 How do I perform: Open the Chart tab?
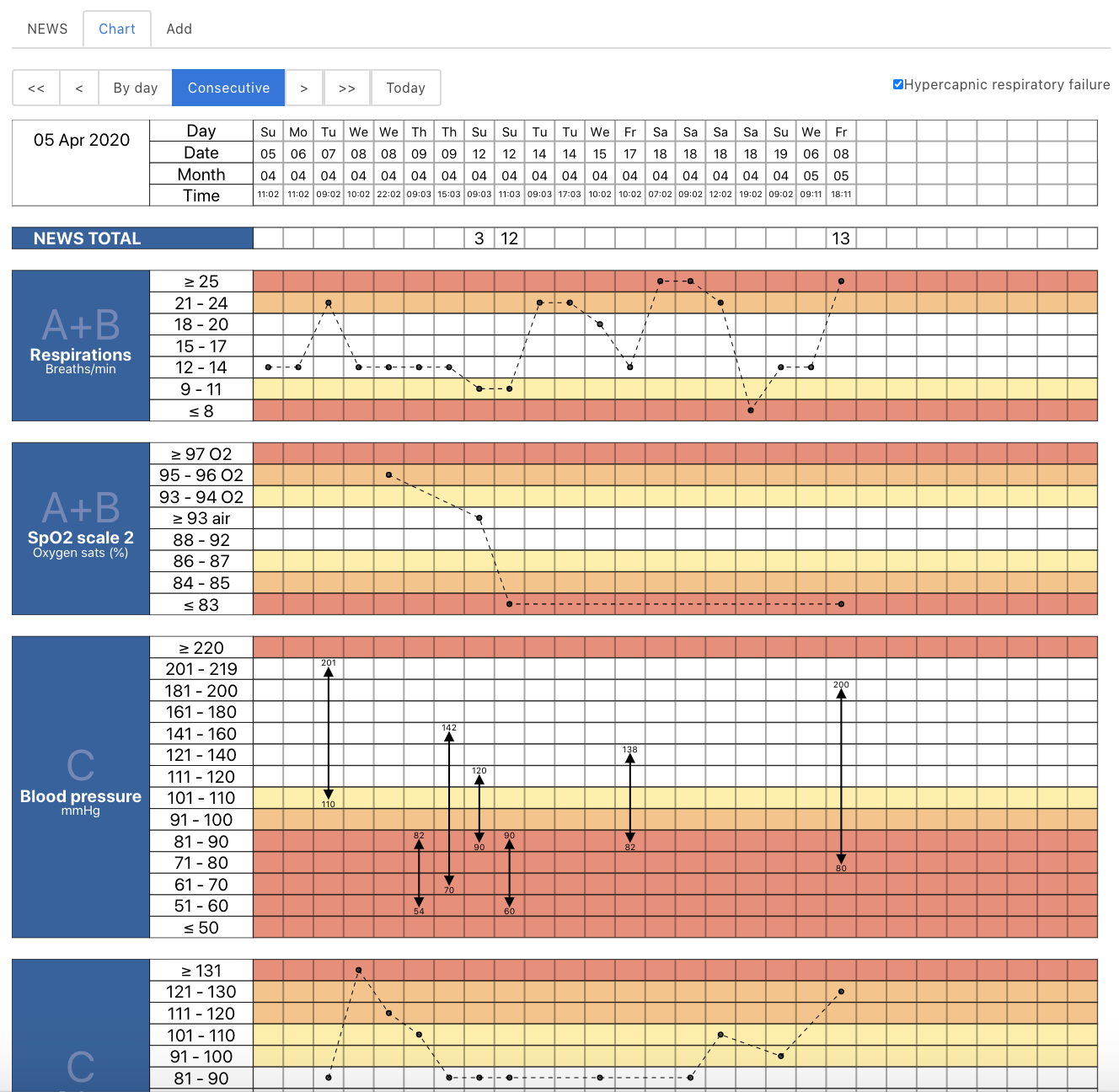click(x=117, y=28)
